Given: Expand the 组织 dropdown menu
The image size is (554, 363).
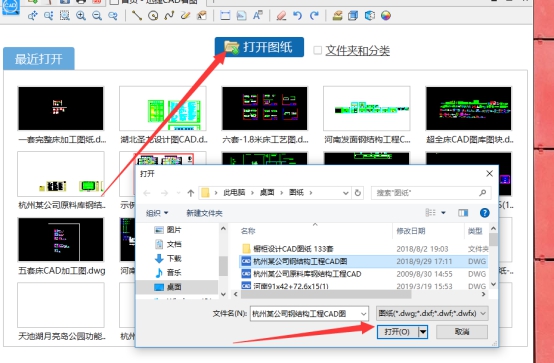Looking at the screenshot, I should click(157, 213).
